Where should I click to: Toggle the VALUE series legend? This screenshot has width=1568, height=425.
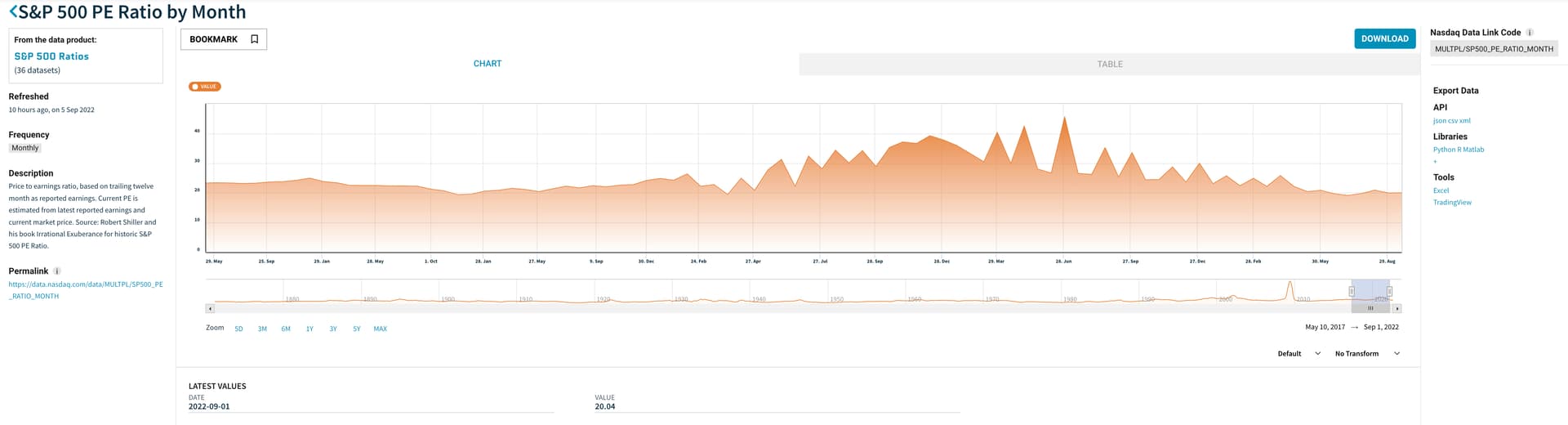[x=205, y=87]
